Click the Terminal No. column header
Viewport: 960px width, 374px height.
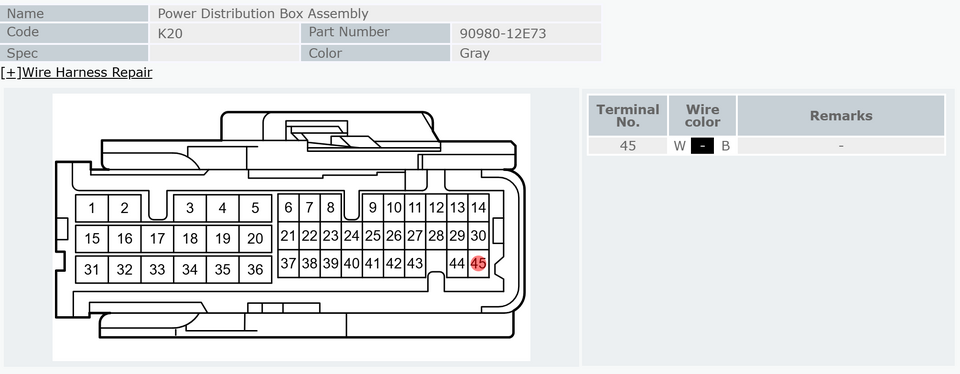click(x=628, y=116)
